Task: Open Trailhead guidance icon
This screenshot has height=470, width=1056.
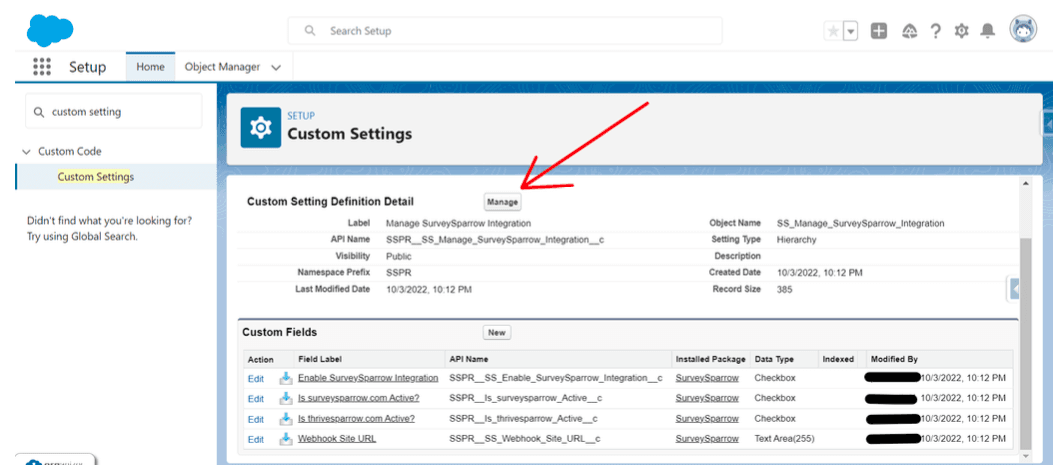Action: point(909,31)
